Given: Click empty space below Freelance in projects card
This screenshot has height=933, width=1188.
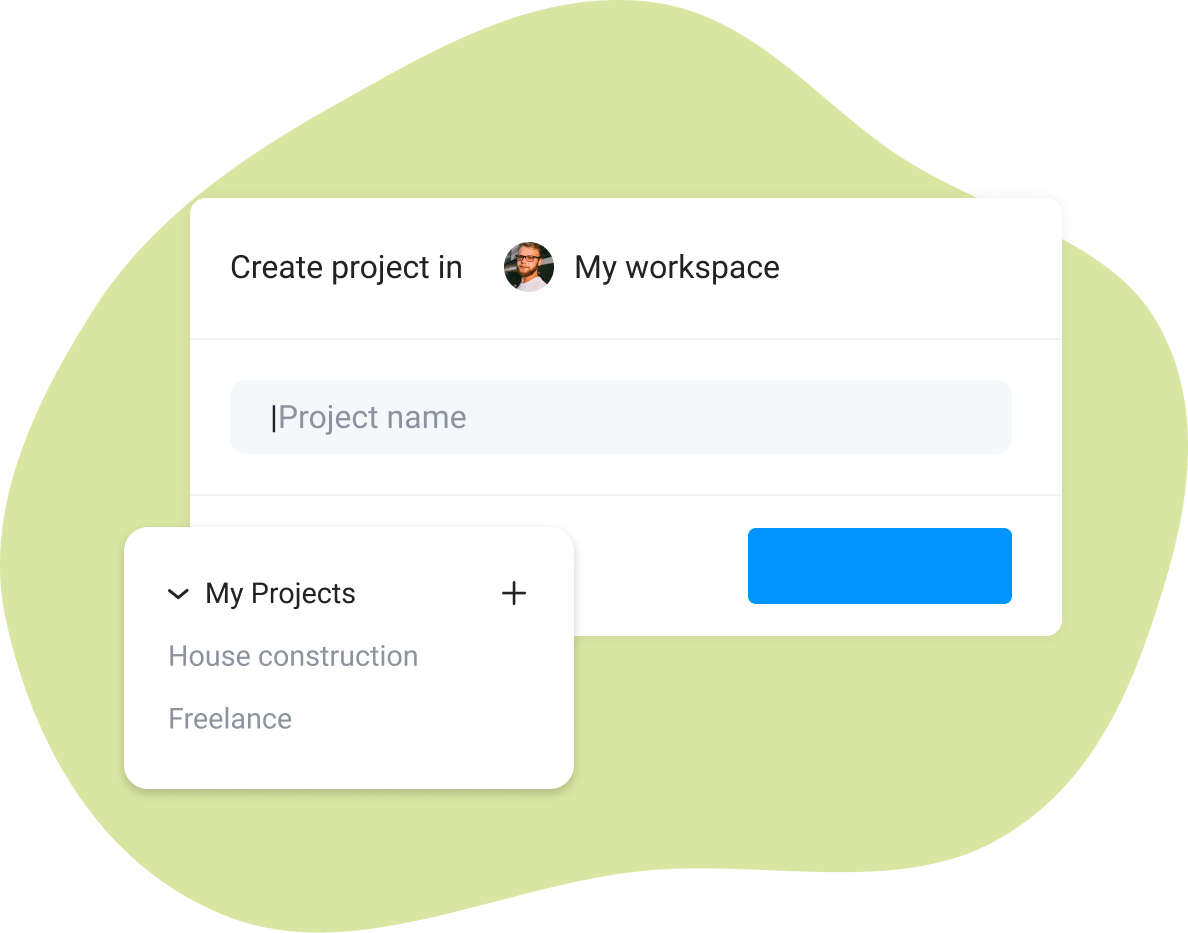Looking at the screenshot, I should coord(350,760).
